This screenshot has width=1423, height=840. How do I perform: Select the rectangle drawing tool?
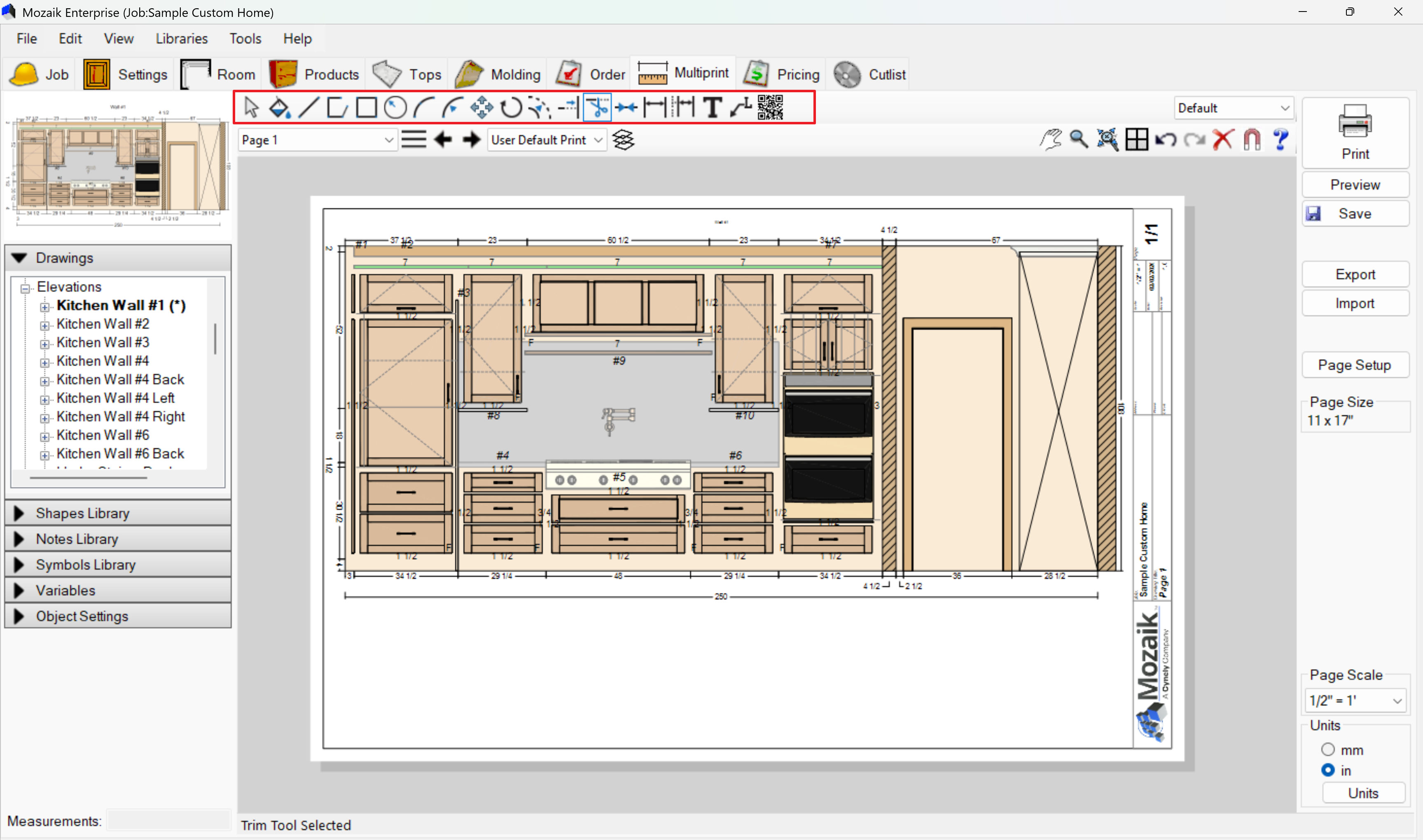366,107
